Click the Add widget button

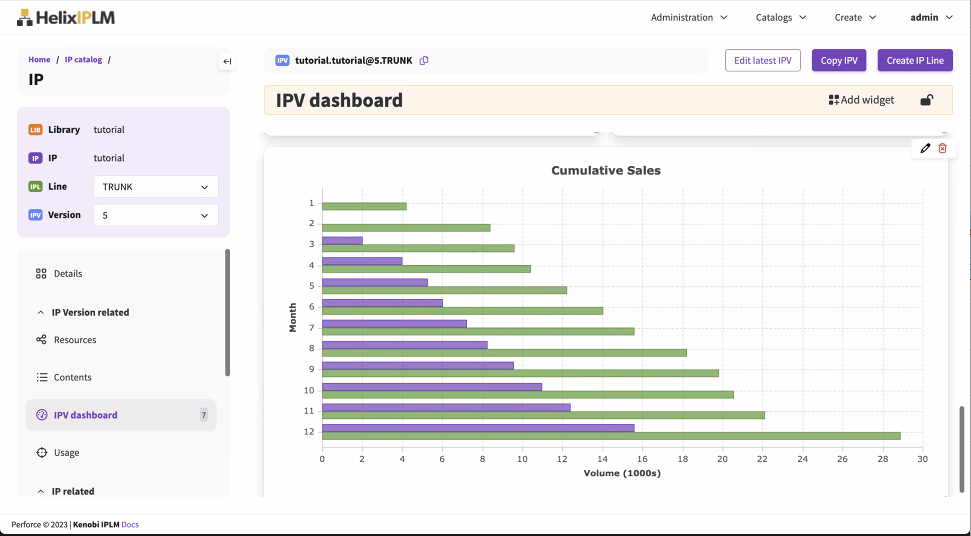861,100
